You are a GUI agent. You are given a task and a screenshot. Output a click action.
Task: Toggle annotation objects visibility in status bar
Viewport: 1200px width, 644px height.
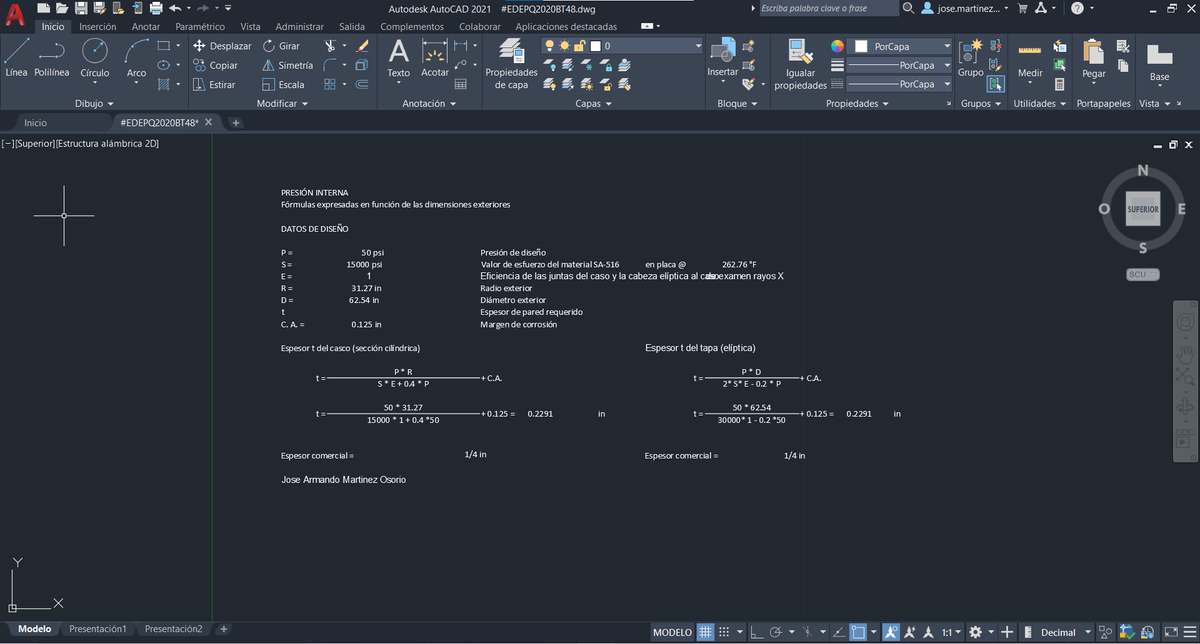891,632
